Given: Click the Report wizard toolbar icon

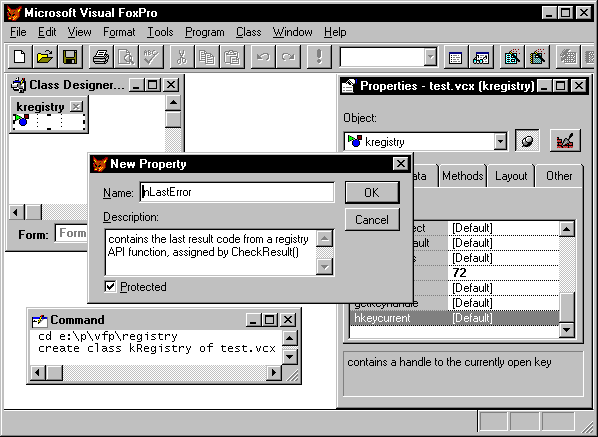Looking at the screenshot, I should [537, 57].
